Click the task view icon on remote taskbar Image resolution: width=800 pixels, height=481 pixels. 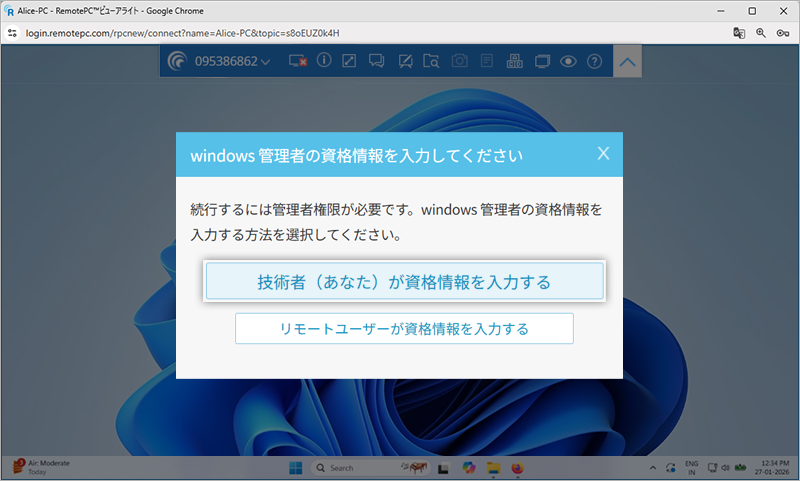point(443,468)
